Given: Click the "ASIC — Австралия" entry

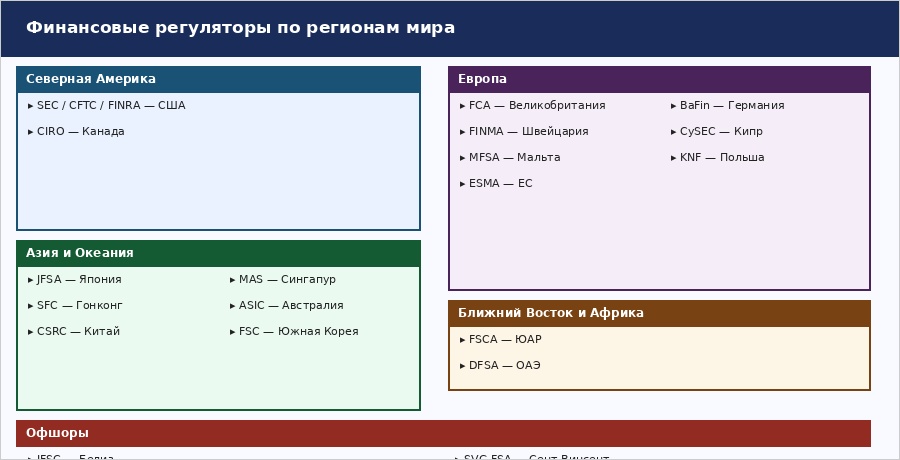Looking at the screenshot, I should pos(286,306).
